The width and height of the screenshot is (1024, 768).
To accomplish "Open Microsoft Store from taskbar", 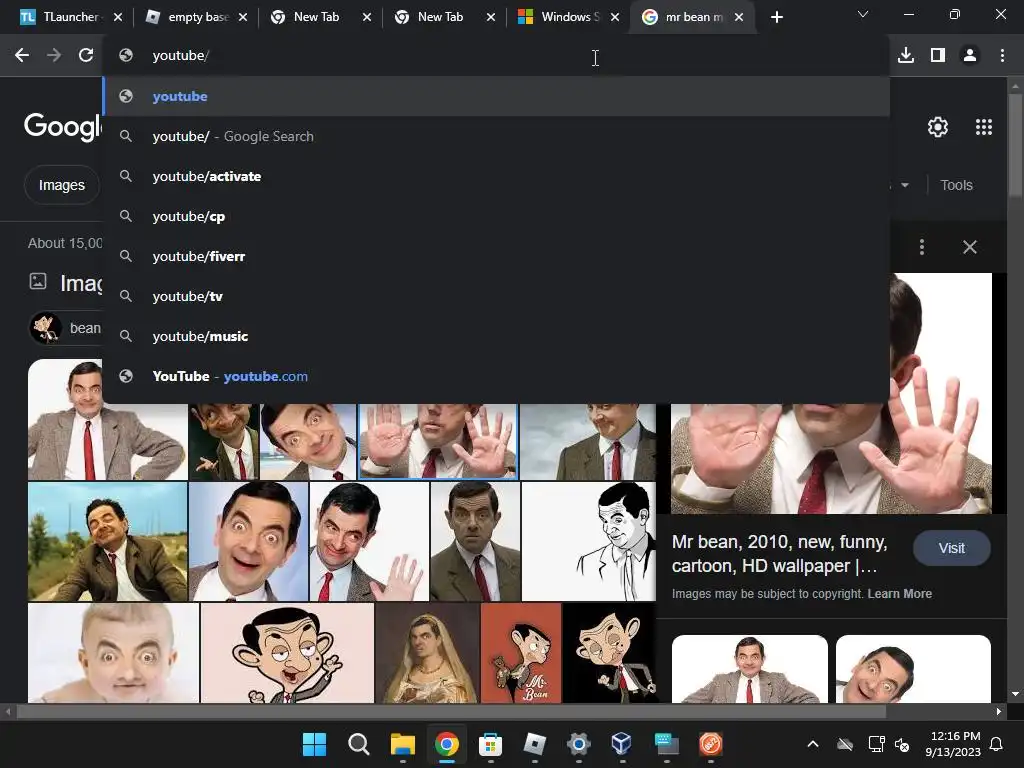I will (x=490, y=744).
